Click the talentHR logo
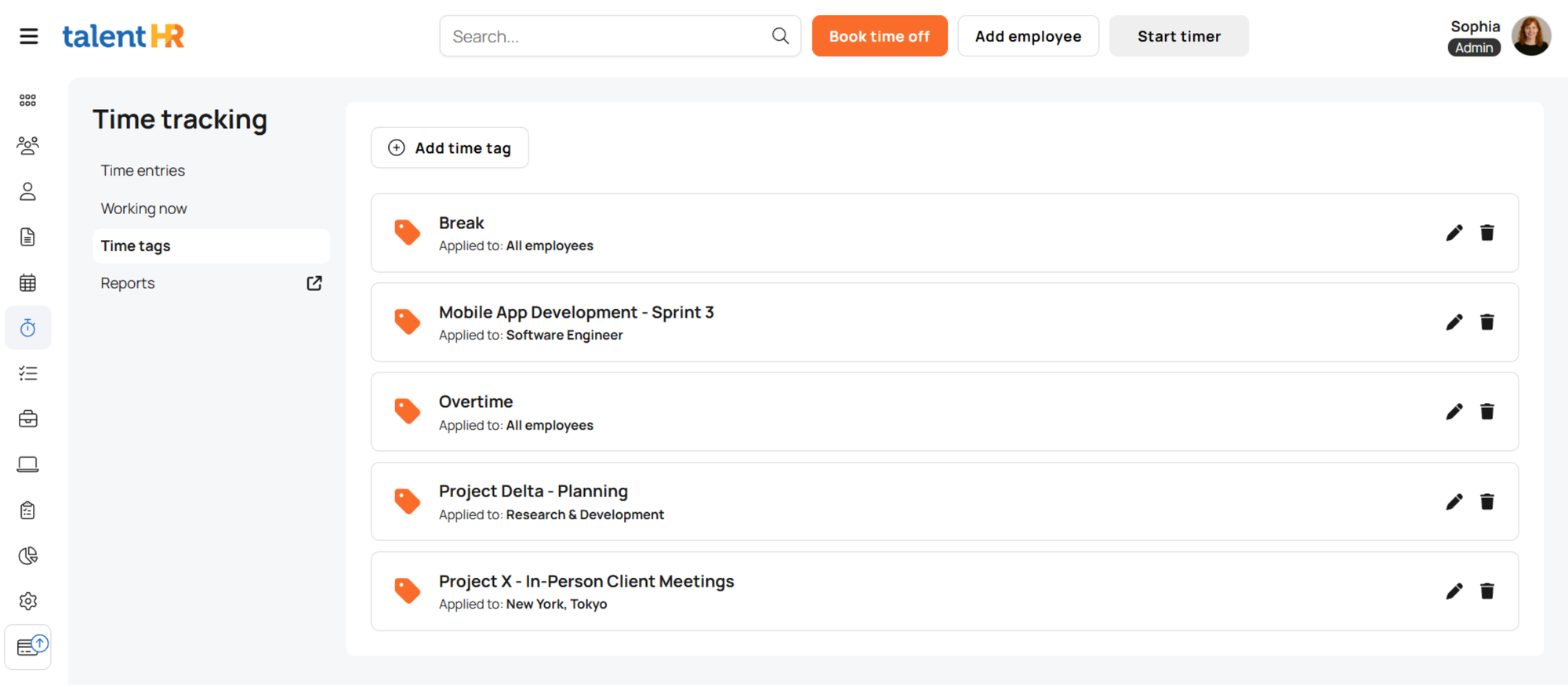The height and width of the screenshot is (687, 1568). tap(123, 36)
